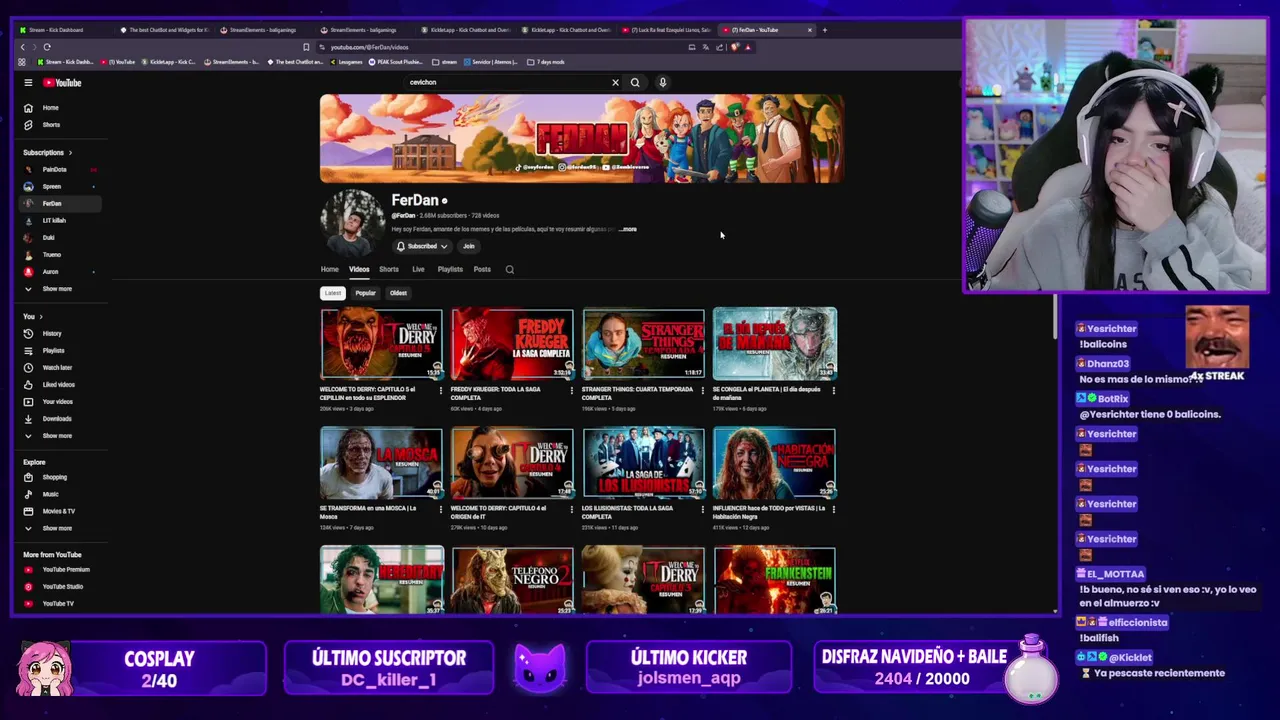Select the Popular filter chip
Image resolution: width=1280 pixels, height=720 pixels.
[x=365, y=293]
